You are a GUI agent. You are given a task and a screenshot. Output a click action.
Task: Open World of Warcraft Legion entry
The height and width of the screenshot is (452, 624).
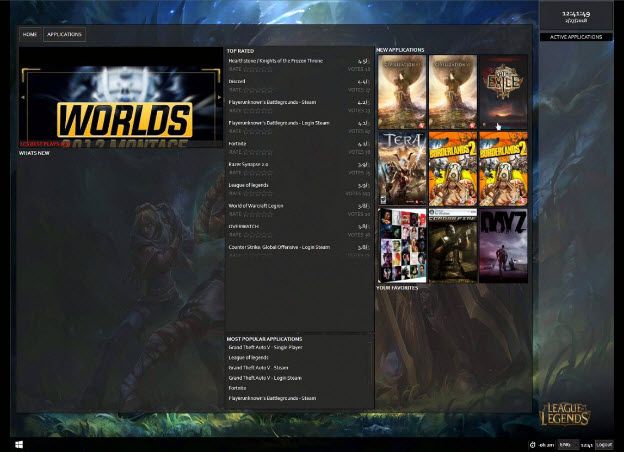coord(256,206)
